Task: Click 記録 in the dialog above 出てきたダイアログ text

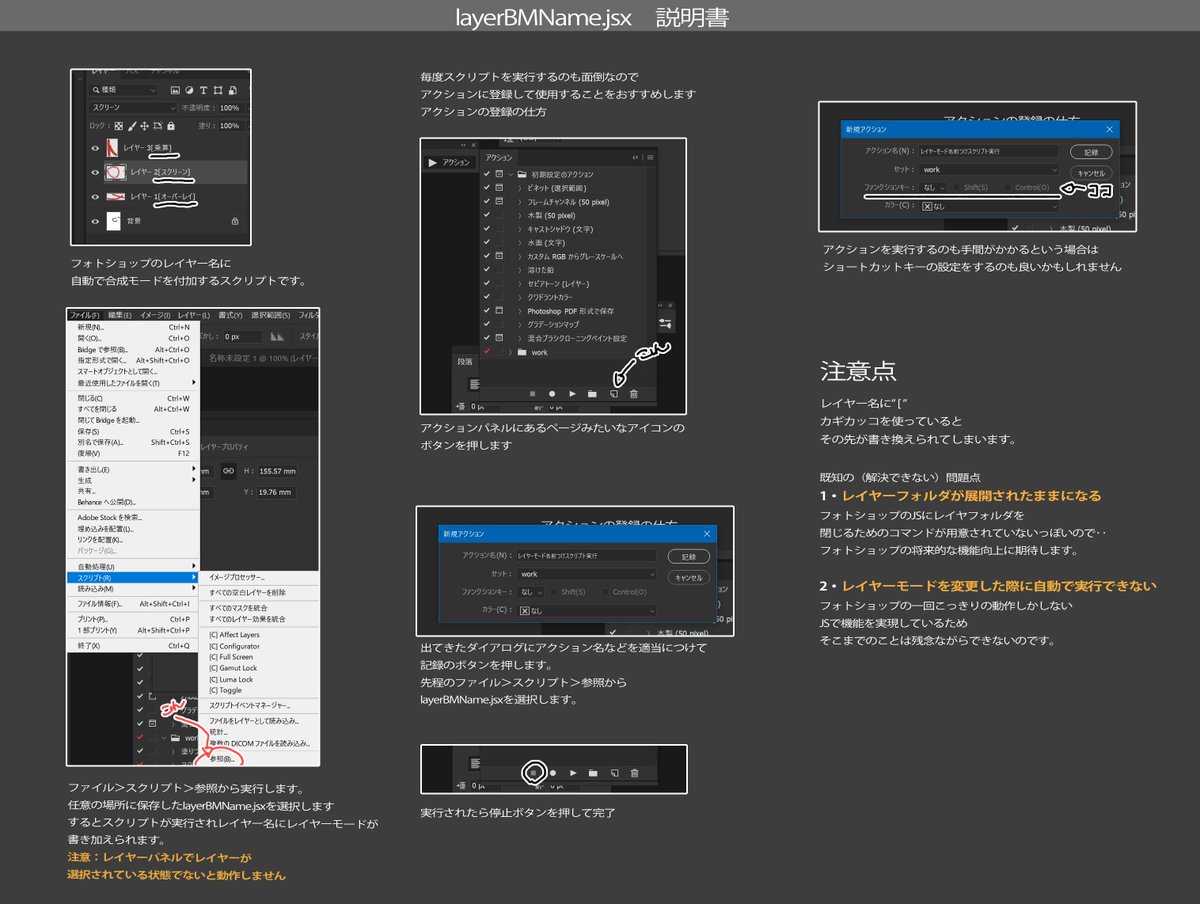Action: pyautogui.click(x=689, y=556)
